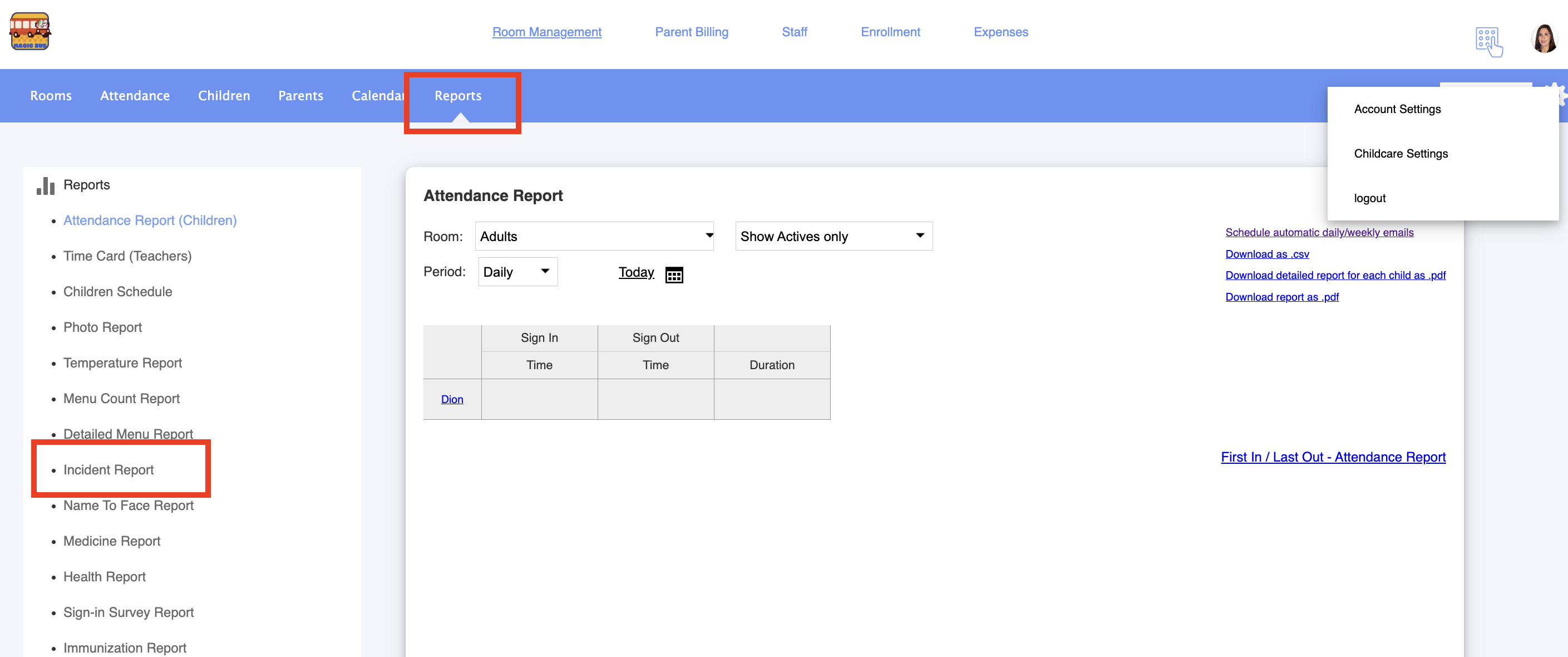The image size is (1568, 657).
Task: Expand the Room dropdown showing Adults
Action: coord(594,236)
